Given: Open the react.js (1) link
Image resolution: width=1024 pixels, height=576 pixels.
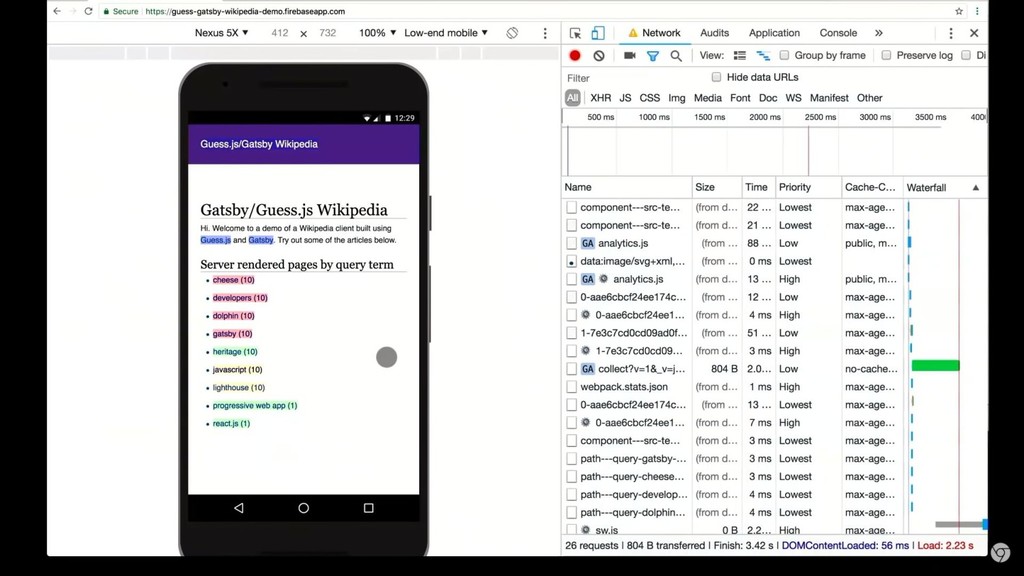Looking at the screenshot, I should point(231,423).
